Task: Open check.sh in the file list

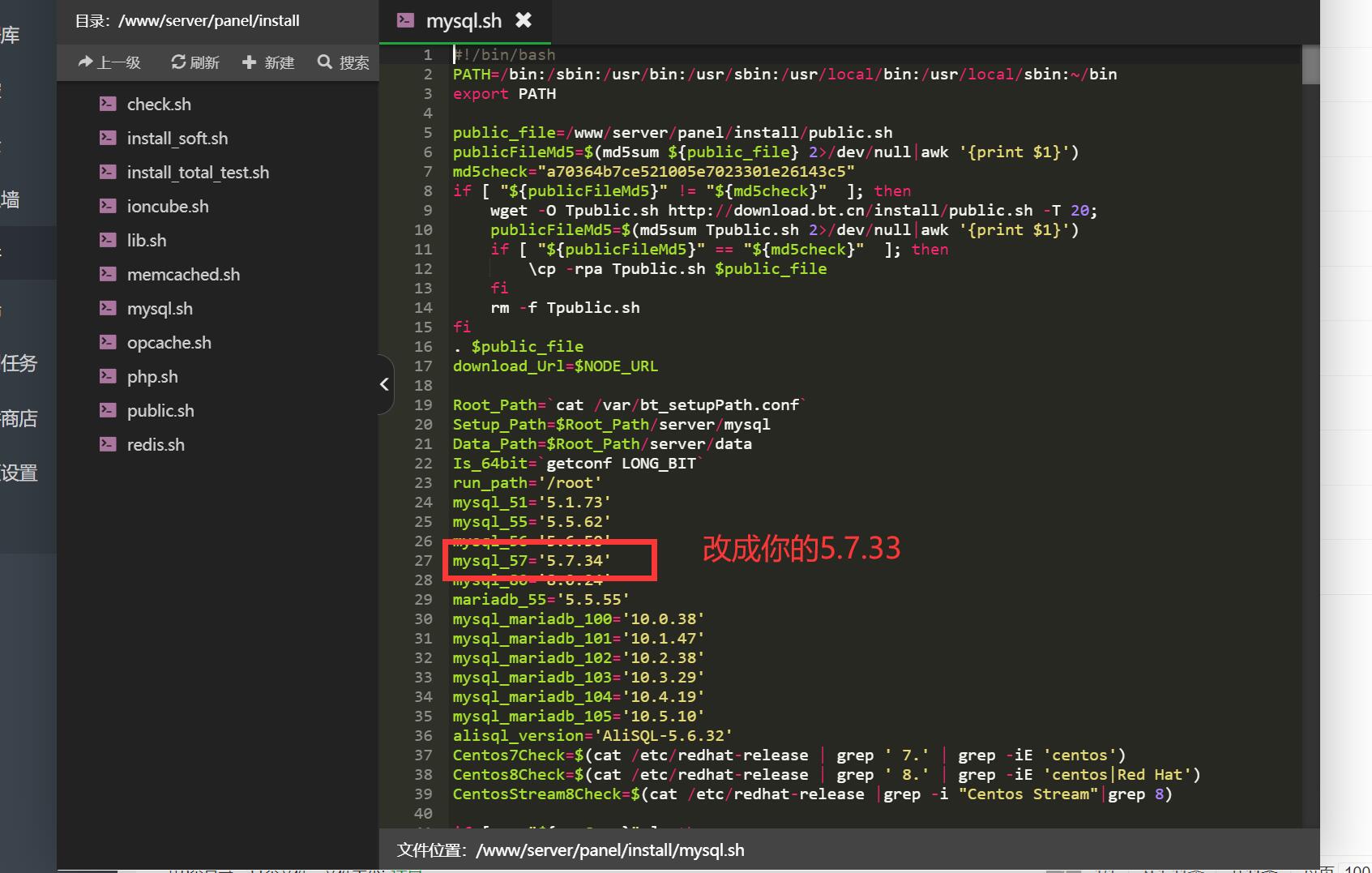Action: click(159, 105)
